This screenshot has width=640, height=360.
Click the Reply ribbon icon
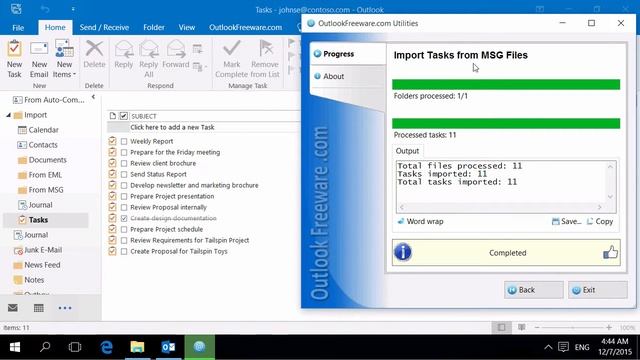tap(124, 54)
